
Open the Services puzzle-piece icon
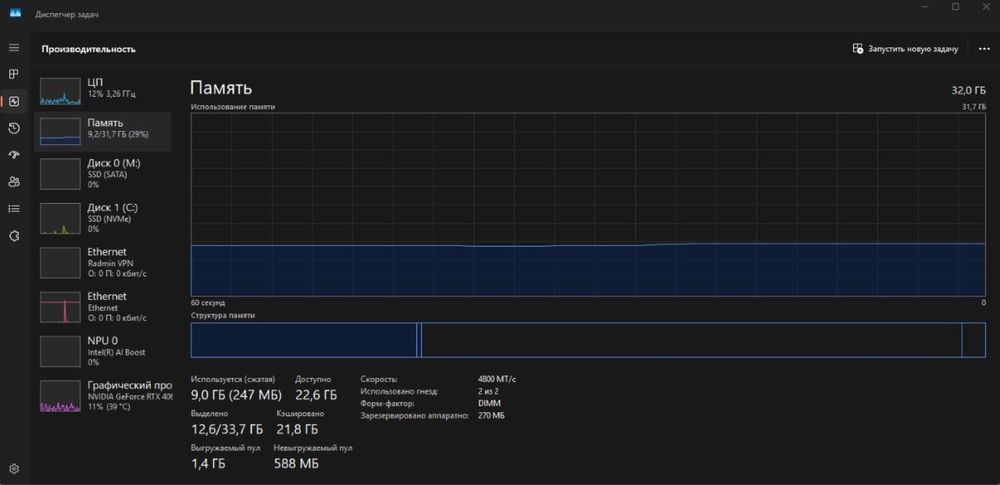(14, 236)
